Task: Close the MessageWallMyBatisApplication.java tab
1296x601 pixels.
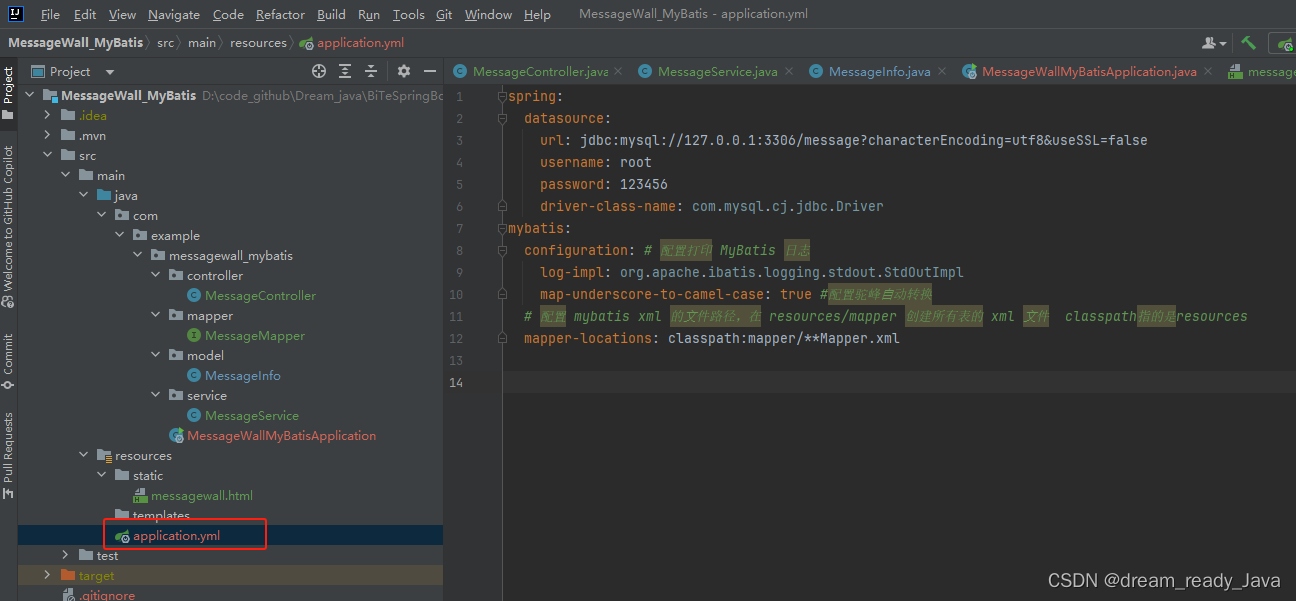Action: coord(1208,72)
